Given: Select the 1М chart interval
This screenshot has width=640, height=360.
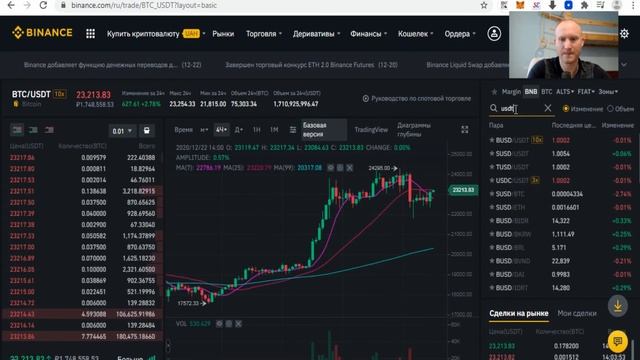Looking at the screenshot, I should coord(274,130).
